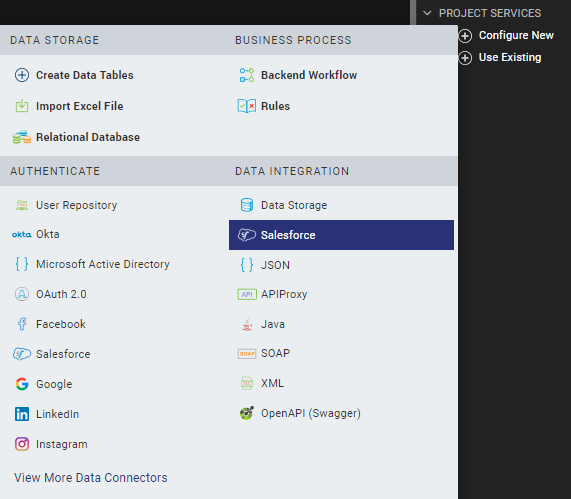Image resolution: width=571 pixels, height=499 pixels.
Task: Pick SOAP text label
Action: 275,353
